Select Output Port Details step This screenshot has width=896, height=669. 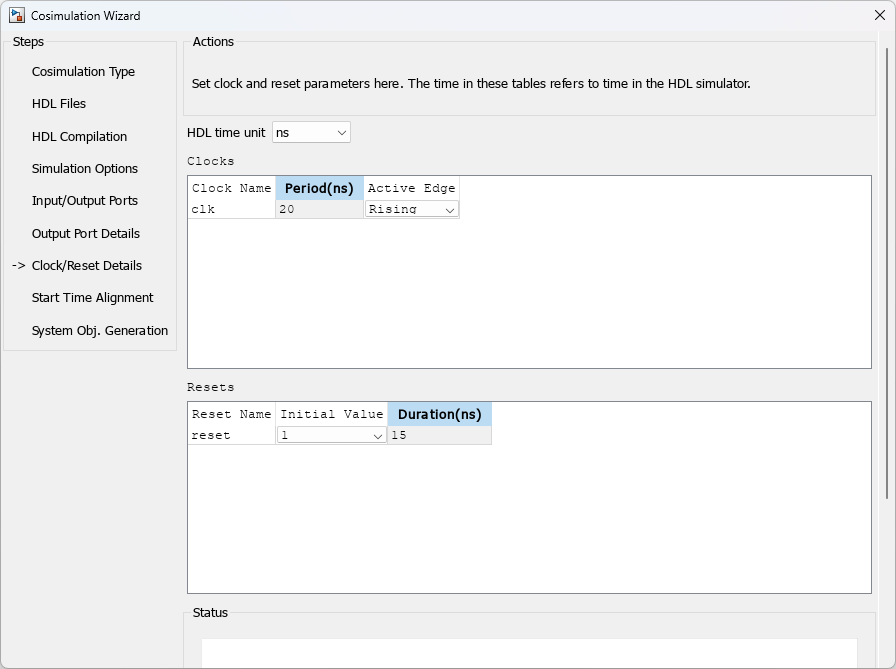click(86, 234)
